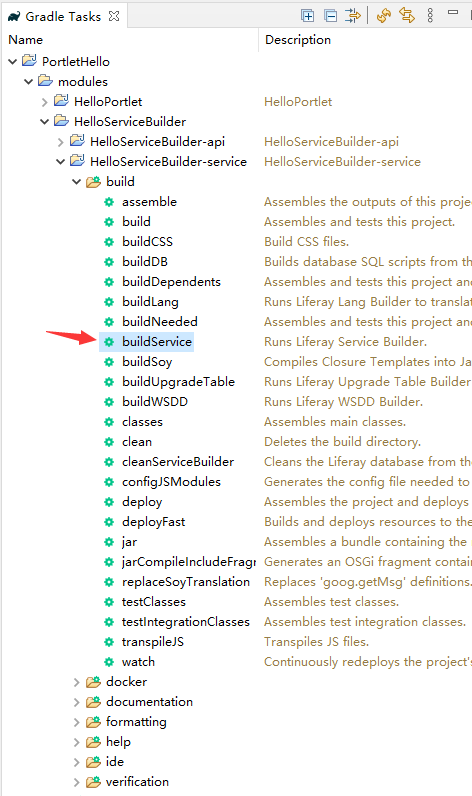
Task: Click the build group folder icon
Action: coord(93,181)
